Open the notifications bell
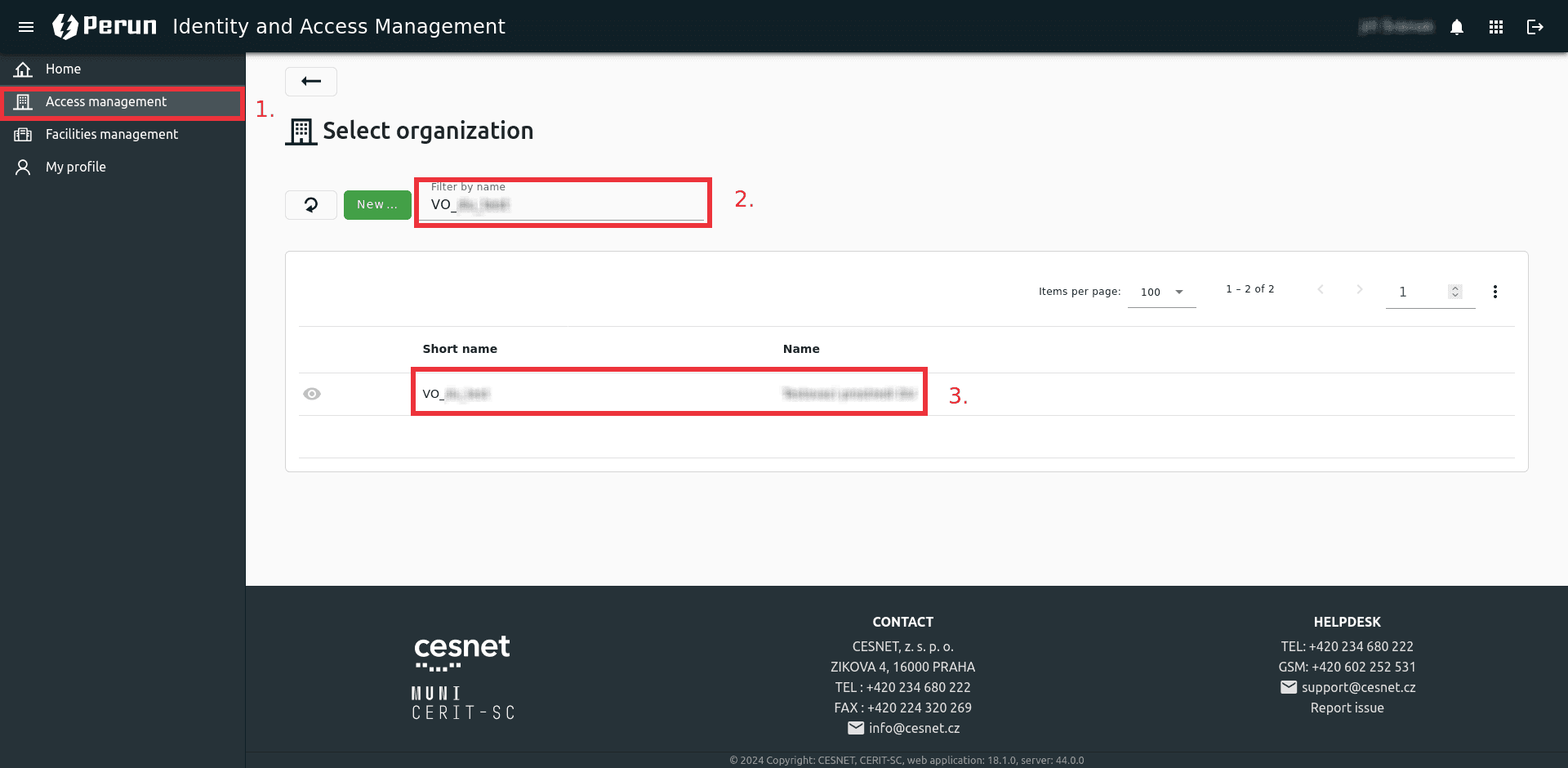1568x768 pixels. coord(1457,27)
